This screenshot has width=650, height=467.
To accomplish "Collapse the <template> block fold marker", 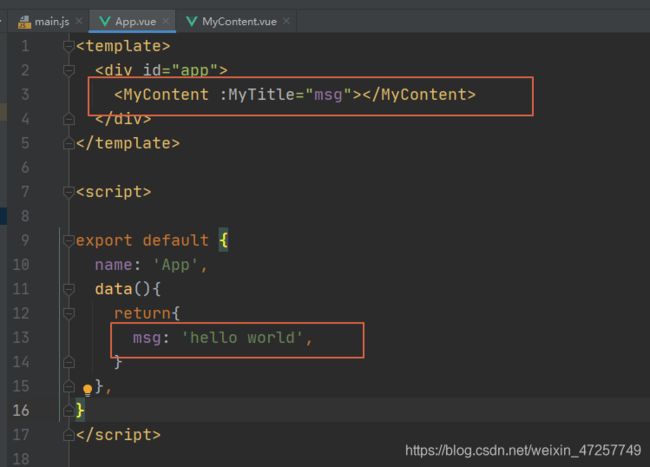I will click(x=68, y=46).
